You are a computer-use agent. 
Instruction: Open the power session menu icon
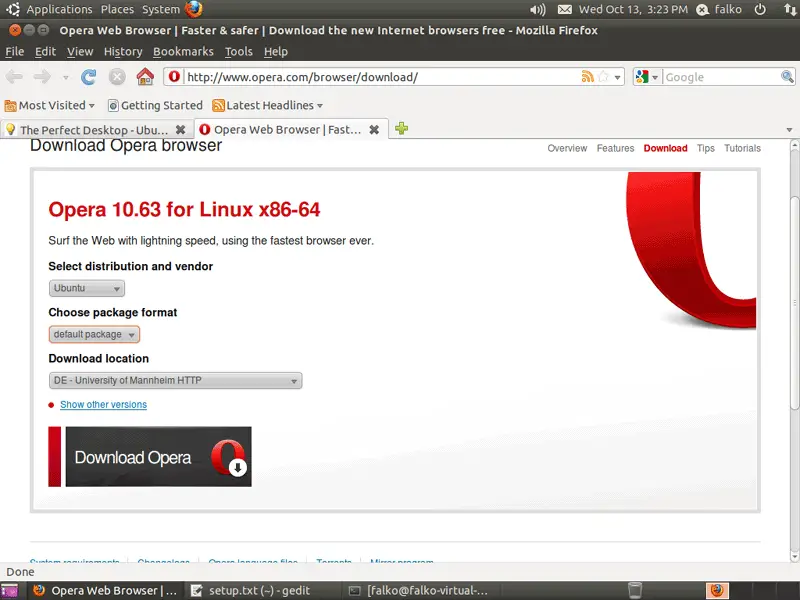coord(760,9)
